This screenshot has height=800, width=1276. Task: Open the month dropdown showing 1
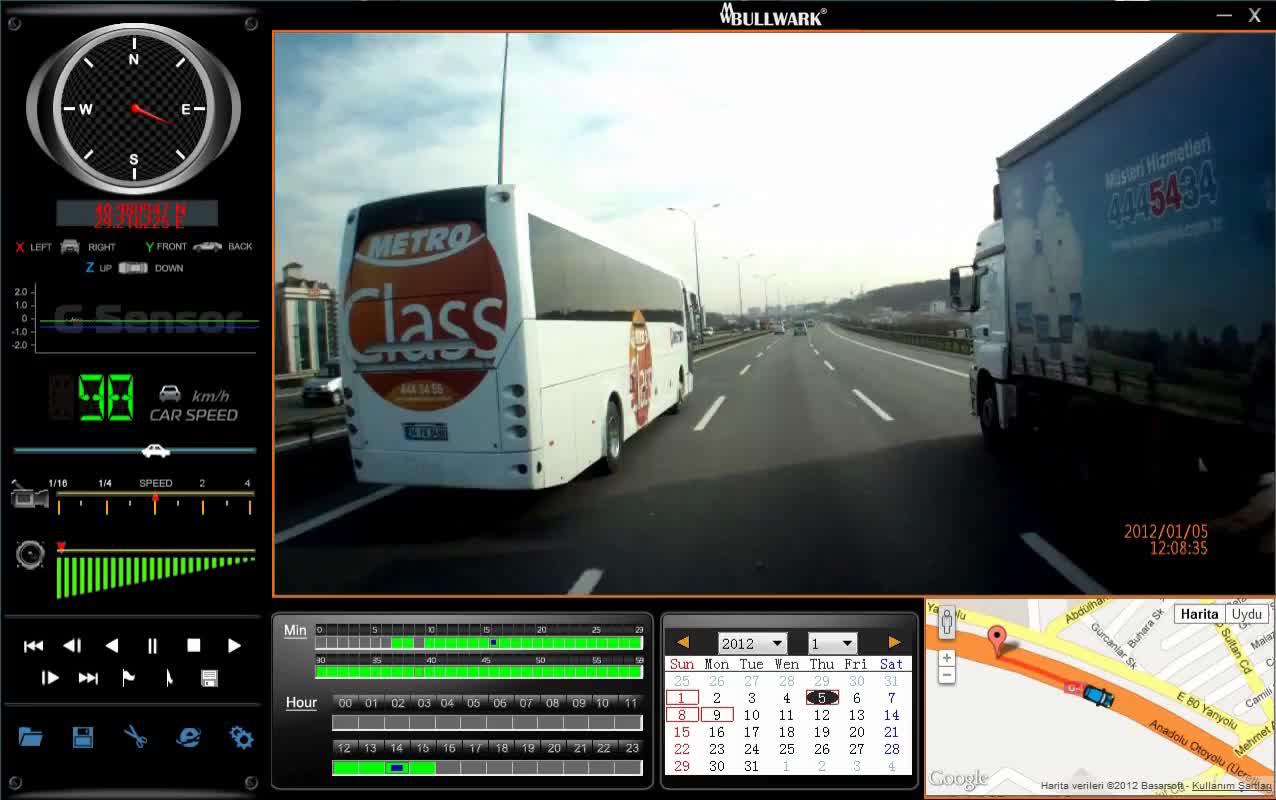point(833,644)
